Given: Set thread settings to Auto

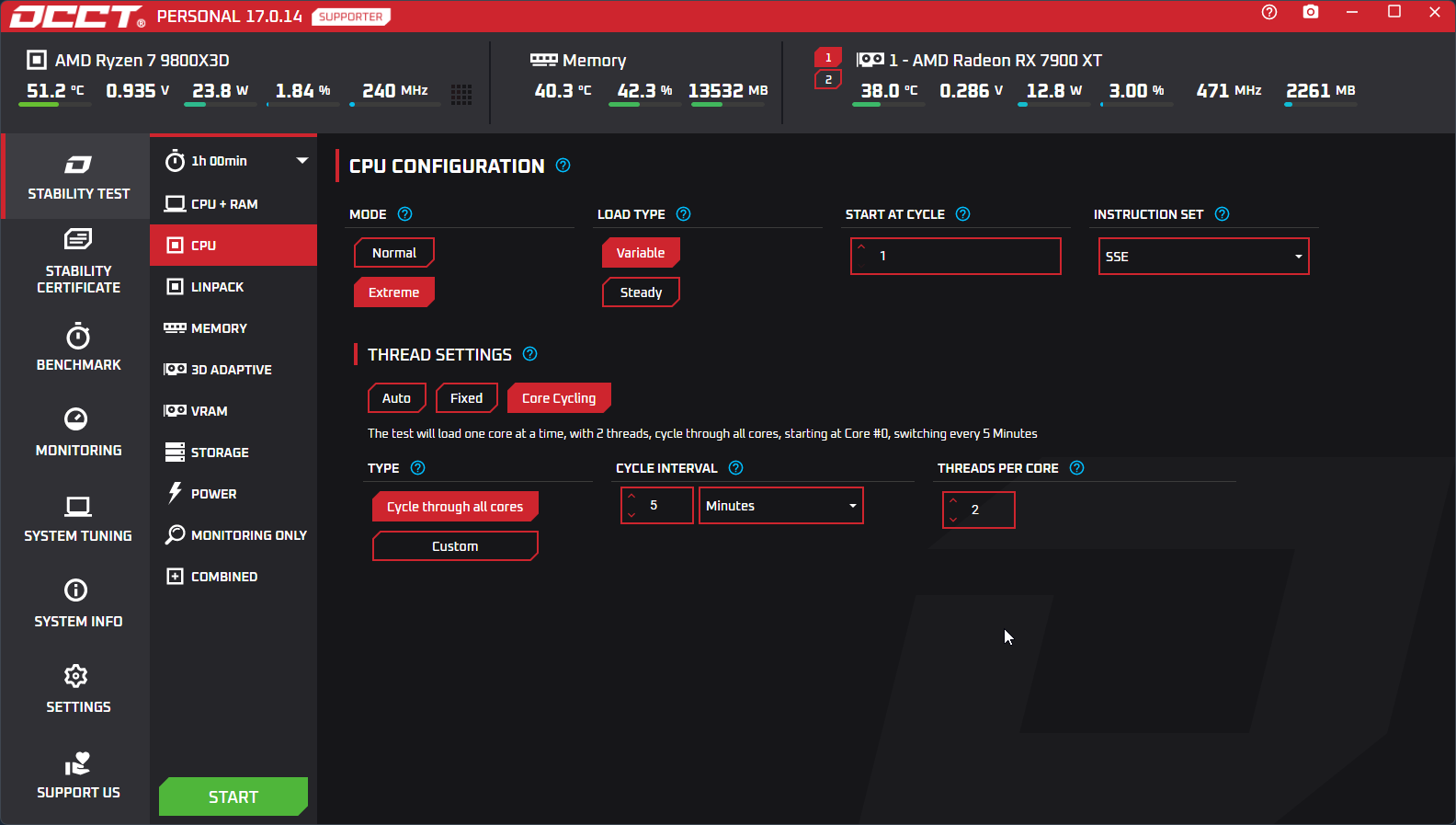Looking at the screenshot, I should click(x=397, y=398).
